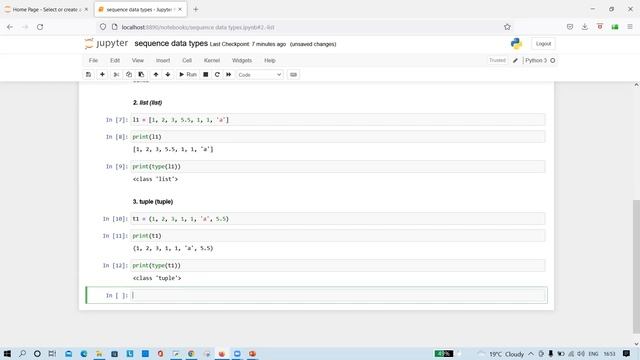The width and height of the screenshot is (640, 360).
Task: Insert a new cell below
Action: click(x=102, y=75)
